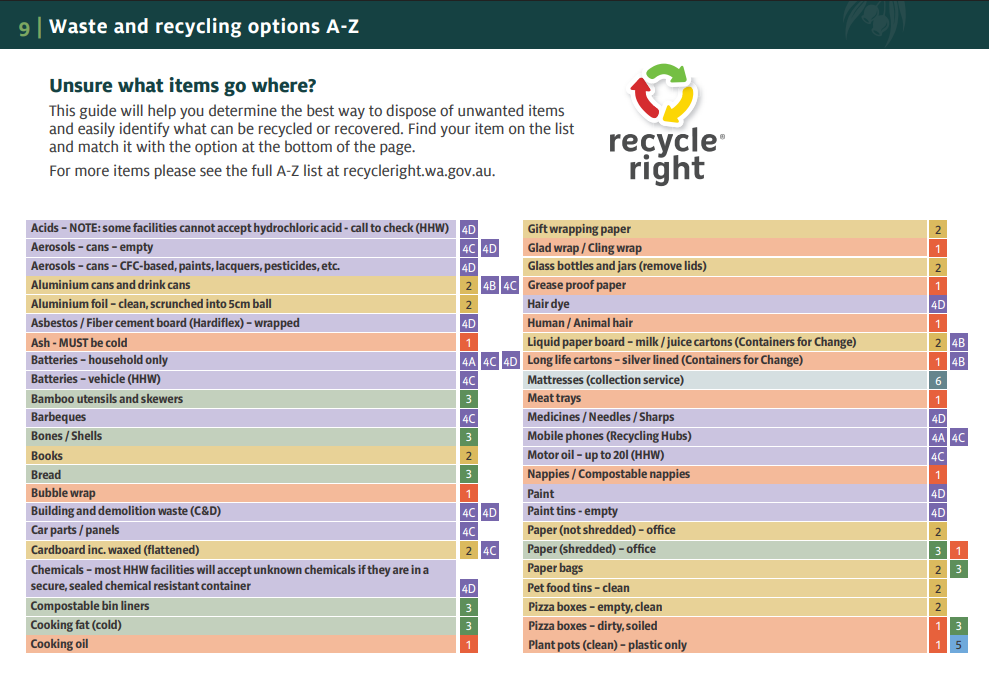This screenshot has height=699, width=989.
Task: Select the 'Aerosols – cans – empty' row
Action: [x=241, y=247]
